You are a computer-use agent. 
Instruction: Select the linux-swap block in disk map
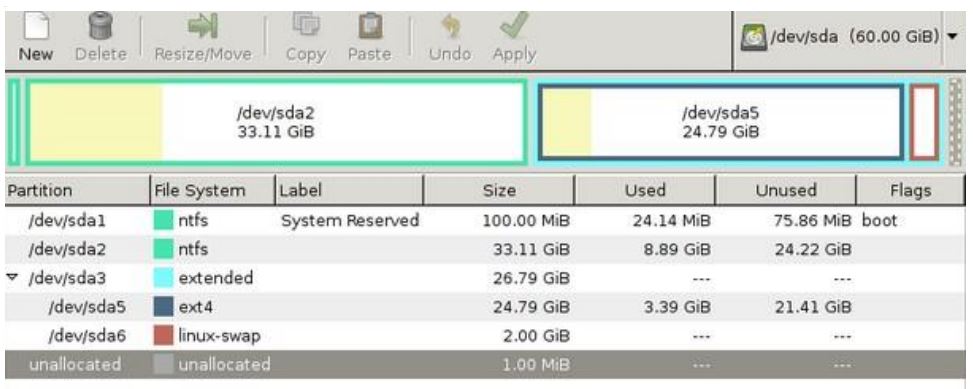click(x=925, y=122)
